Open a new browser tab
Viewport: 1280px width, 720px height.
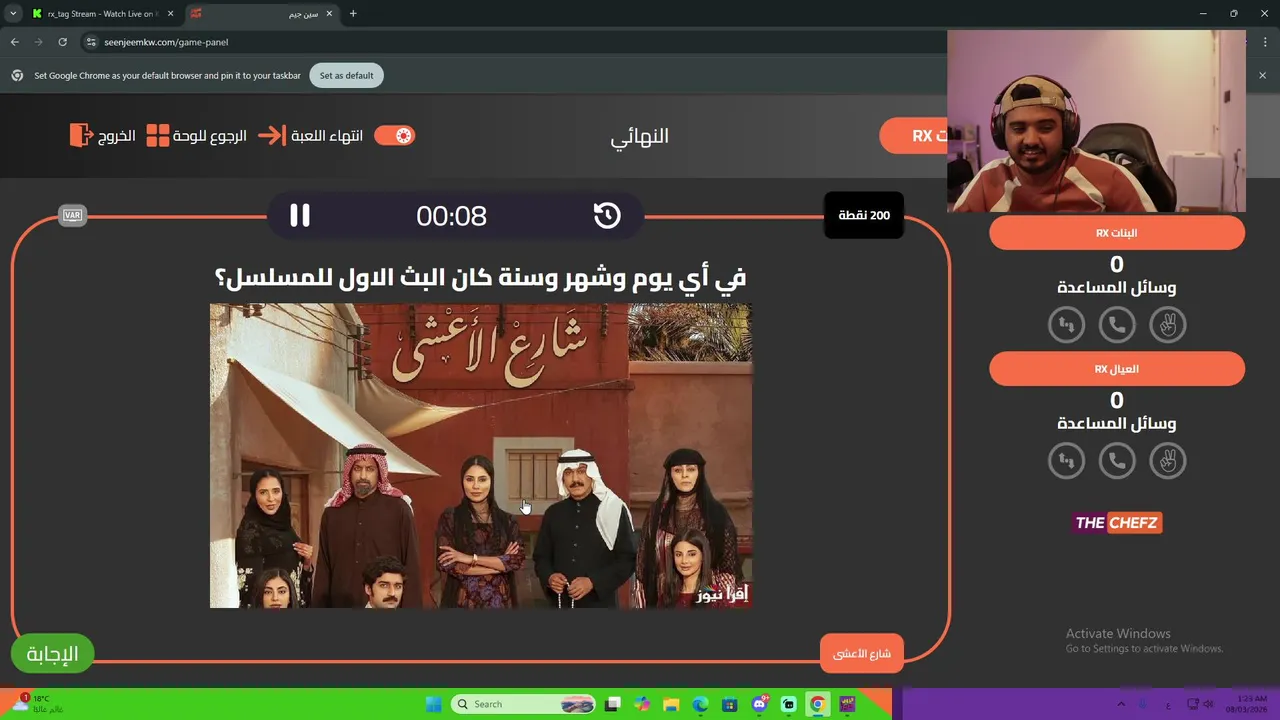353,14
